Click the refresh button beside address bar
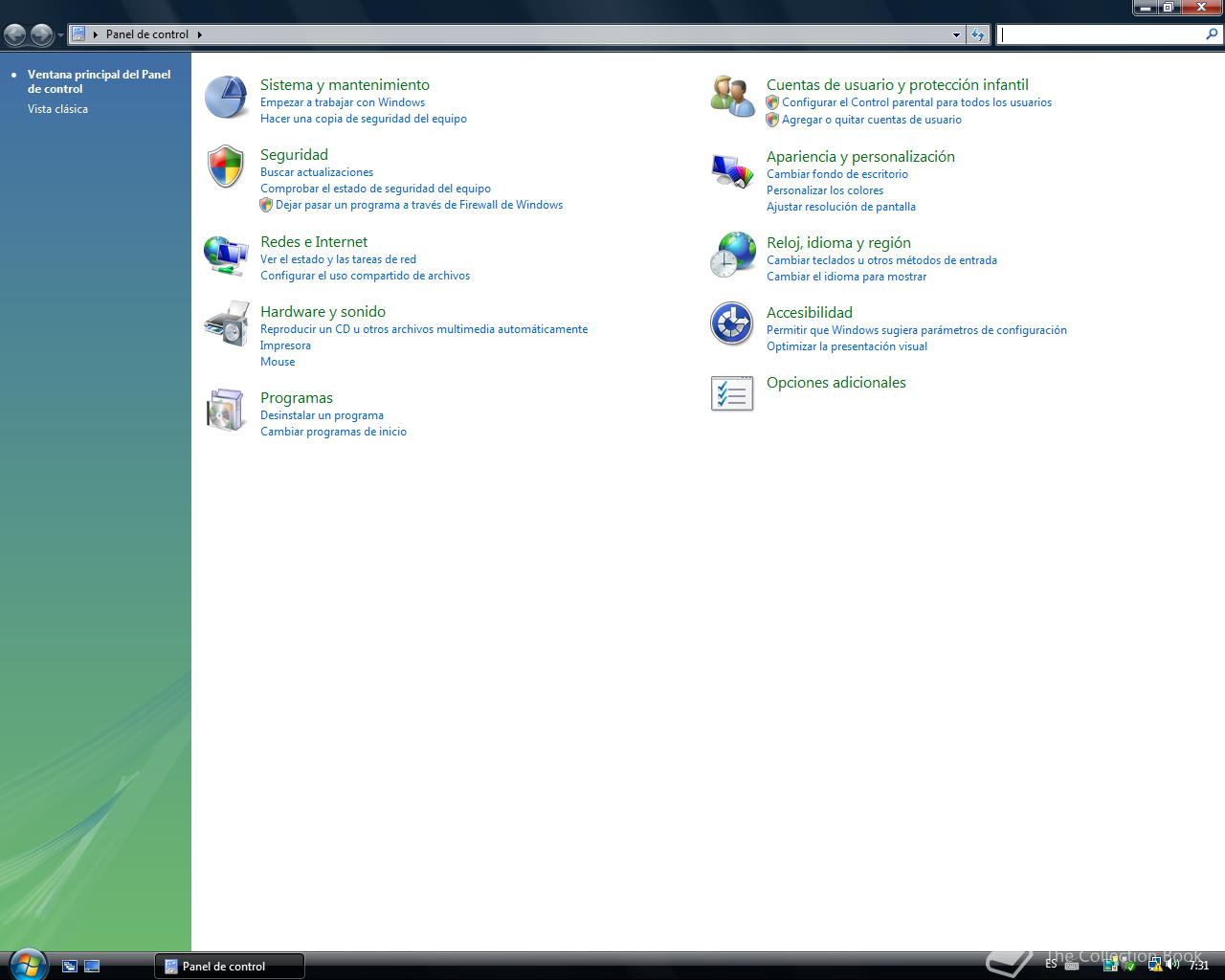 click(x=977, y=34)
